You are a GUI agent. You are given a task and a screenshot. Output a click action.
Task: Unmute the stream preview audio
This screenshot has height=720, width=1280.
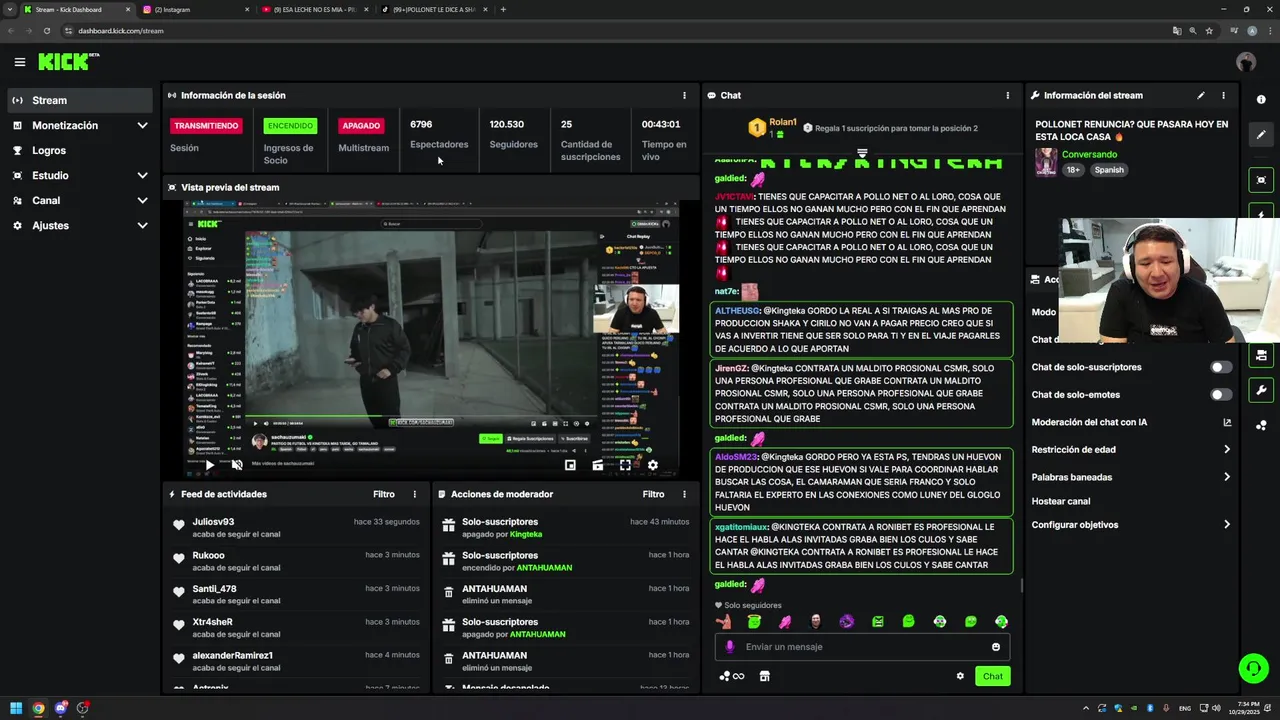tap(237, 465)
